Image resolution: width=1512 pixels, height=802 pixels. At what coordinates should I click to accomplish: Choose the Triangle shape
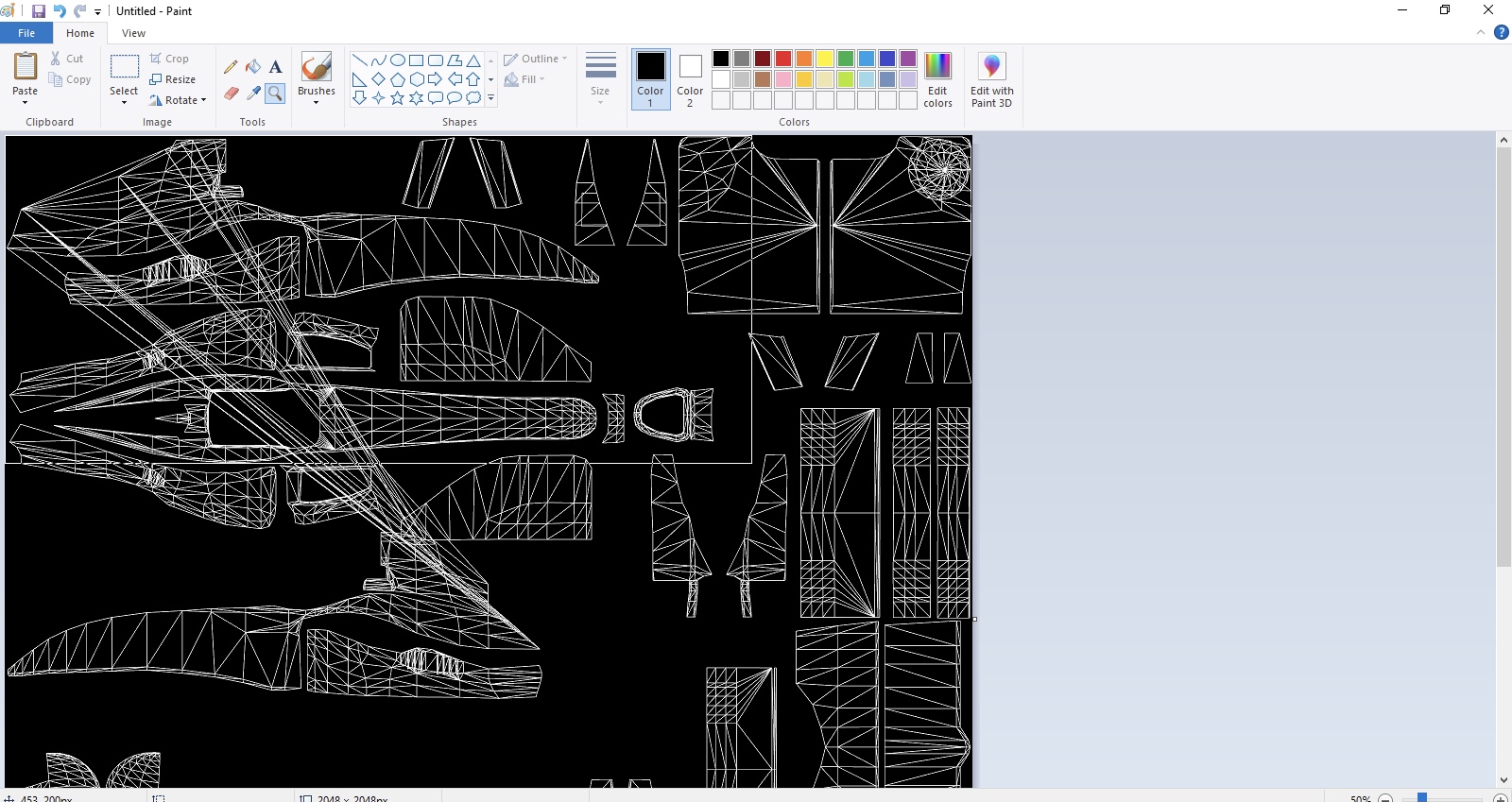(473, 60)
